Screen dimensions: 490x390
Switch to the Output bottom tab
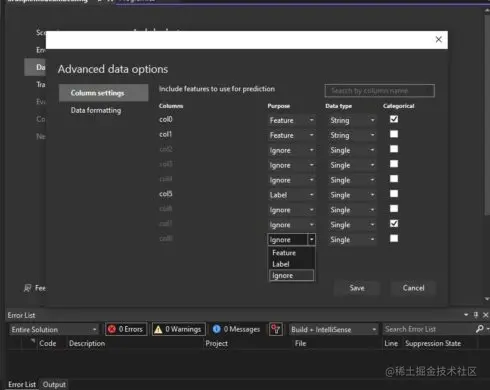54,384
